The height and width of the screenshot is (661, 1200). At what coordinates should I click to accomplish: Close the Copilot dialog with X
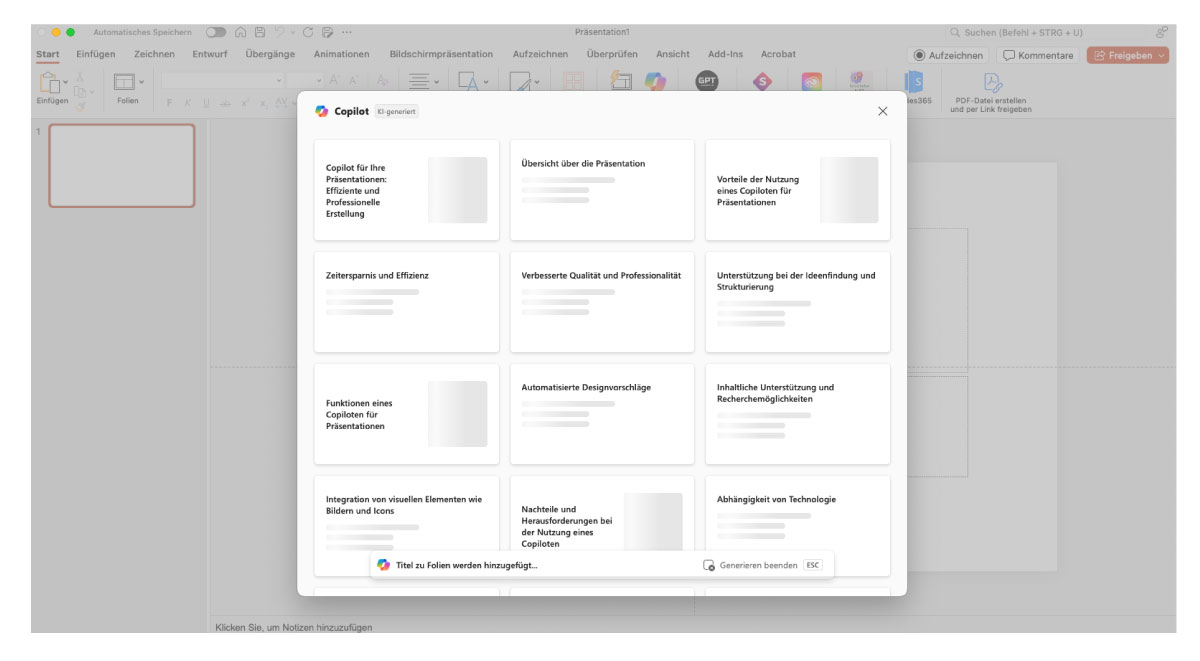point(882,111)
